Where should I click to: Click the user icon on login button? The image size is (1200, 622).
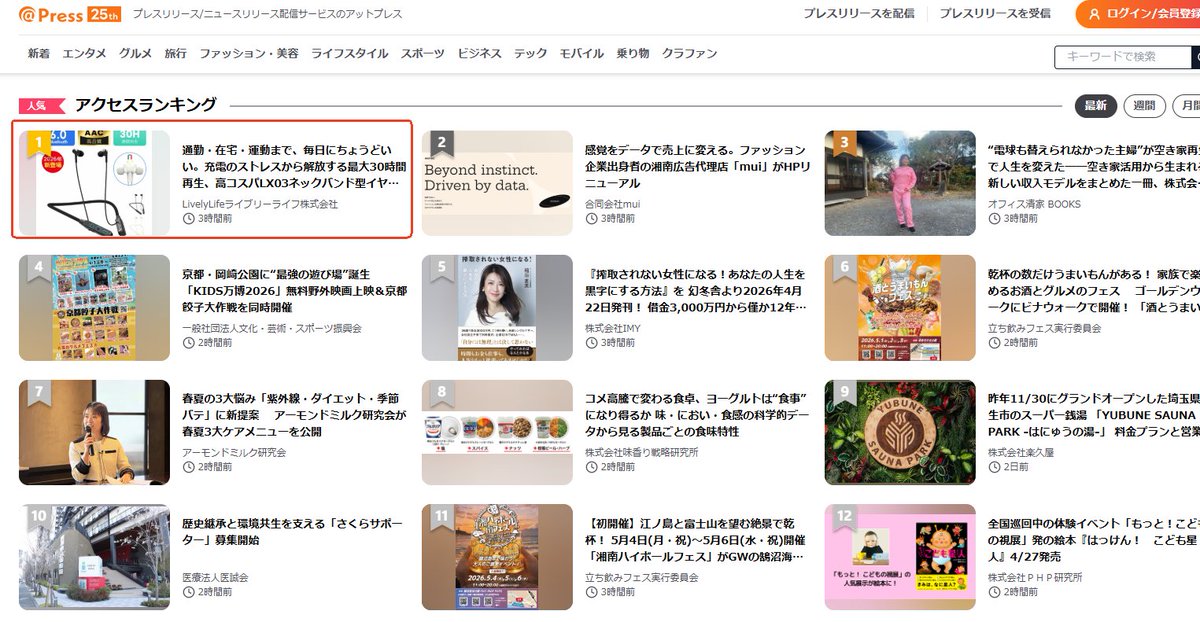(1095, 14)
